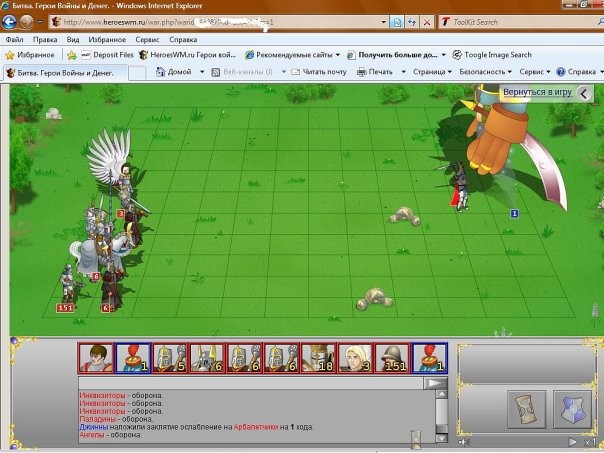Click the Add to Favorites Bar icon

point(72,55)
